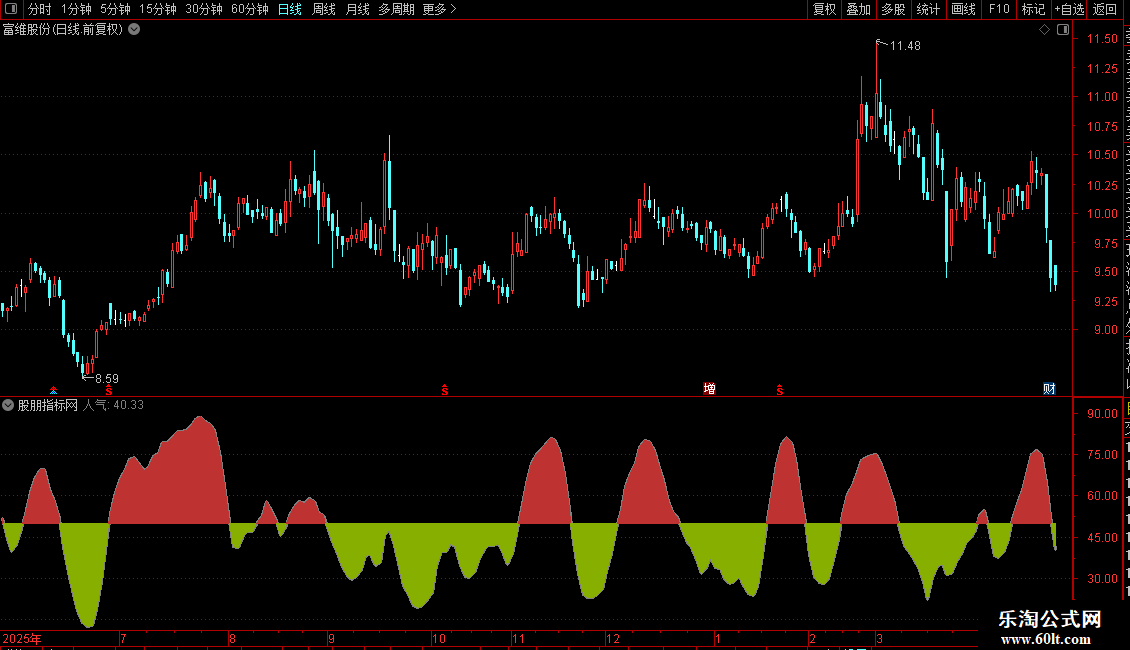Click the S marker near the 8.59 low
The image size is (1130, 650).
(109, 390)
